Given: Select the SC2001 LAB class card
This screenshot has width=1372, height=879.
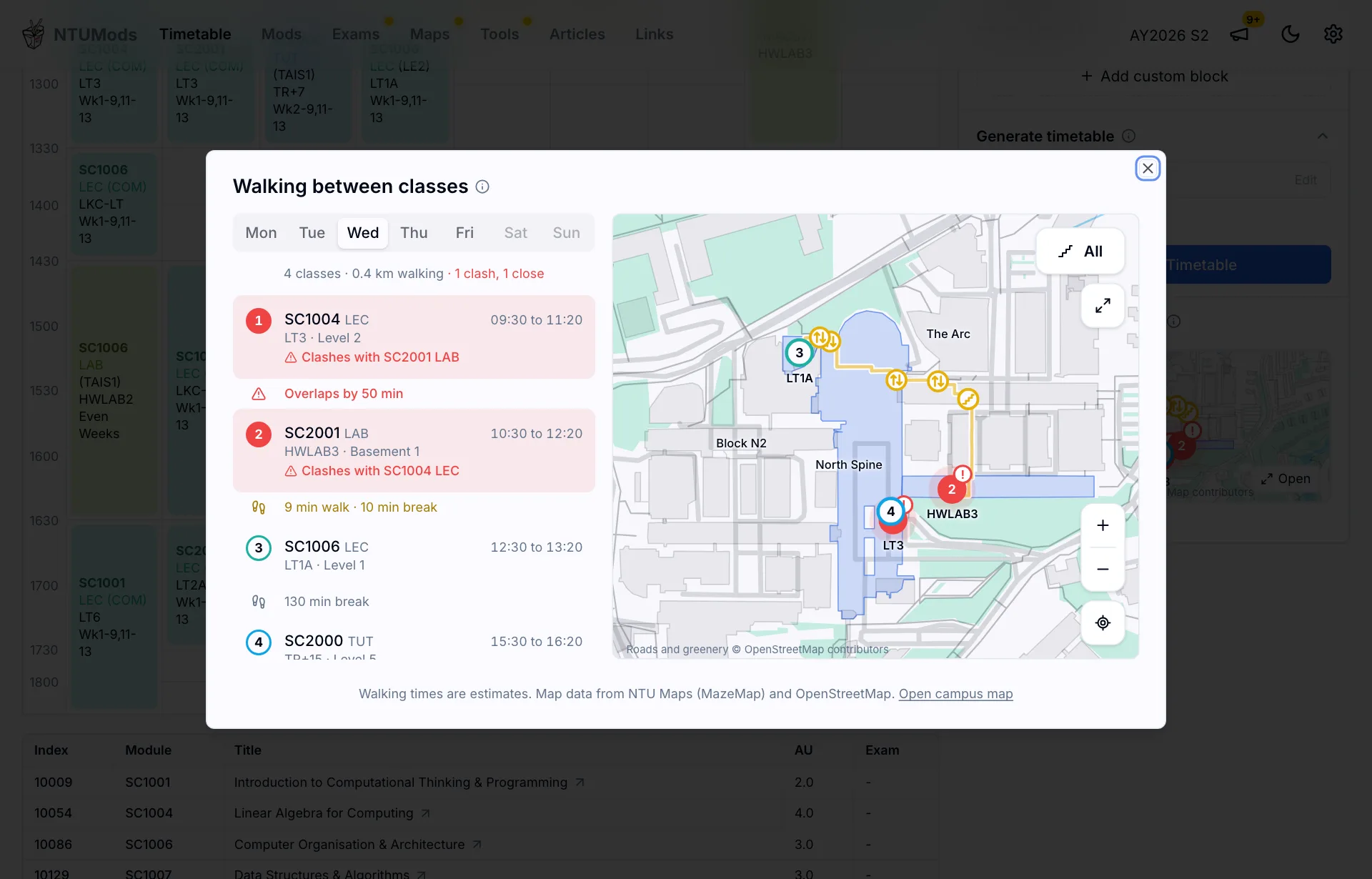Looking at the screenshot, I should [x=414, y=451].
